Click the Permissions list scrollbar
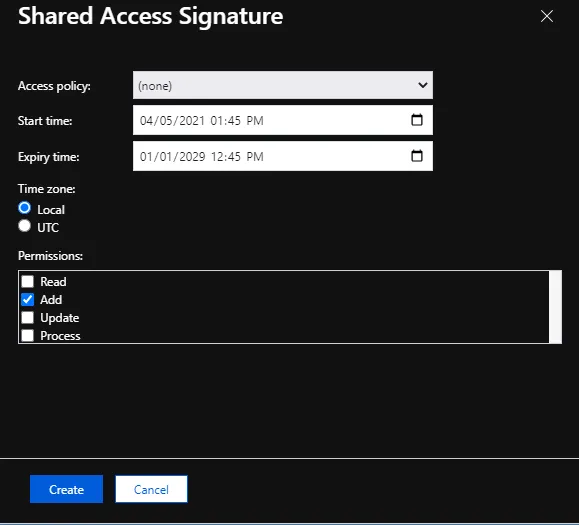This screenshot has height=525, width=579. point(555,307)
